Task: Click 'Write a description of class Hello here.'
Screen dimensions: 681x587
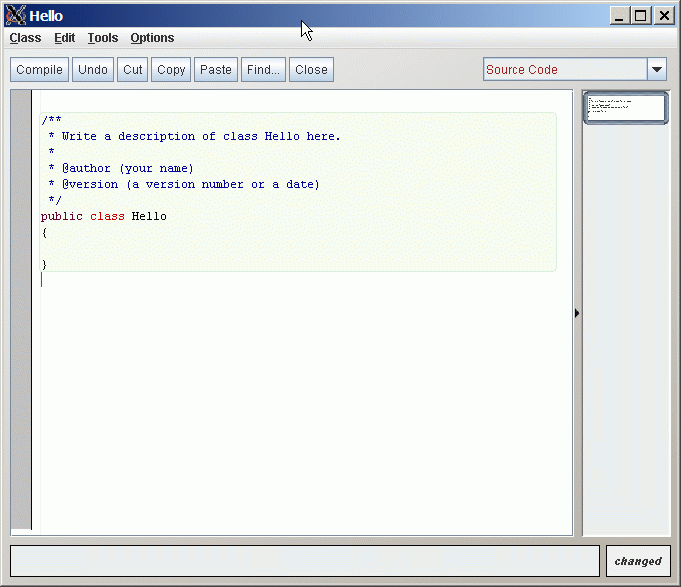Action: (201, 136)
